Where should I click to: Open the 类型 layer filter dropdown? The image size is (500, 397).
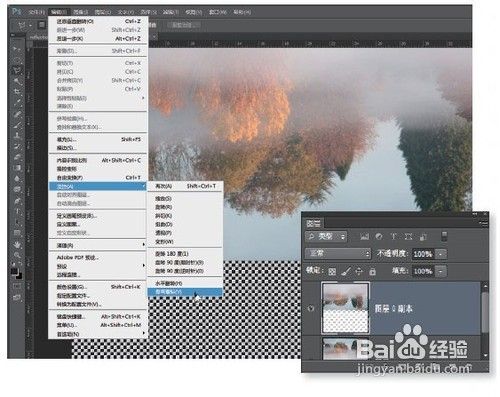coord(326,237)
